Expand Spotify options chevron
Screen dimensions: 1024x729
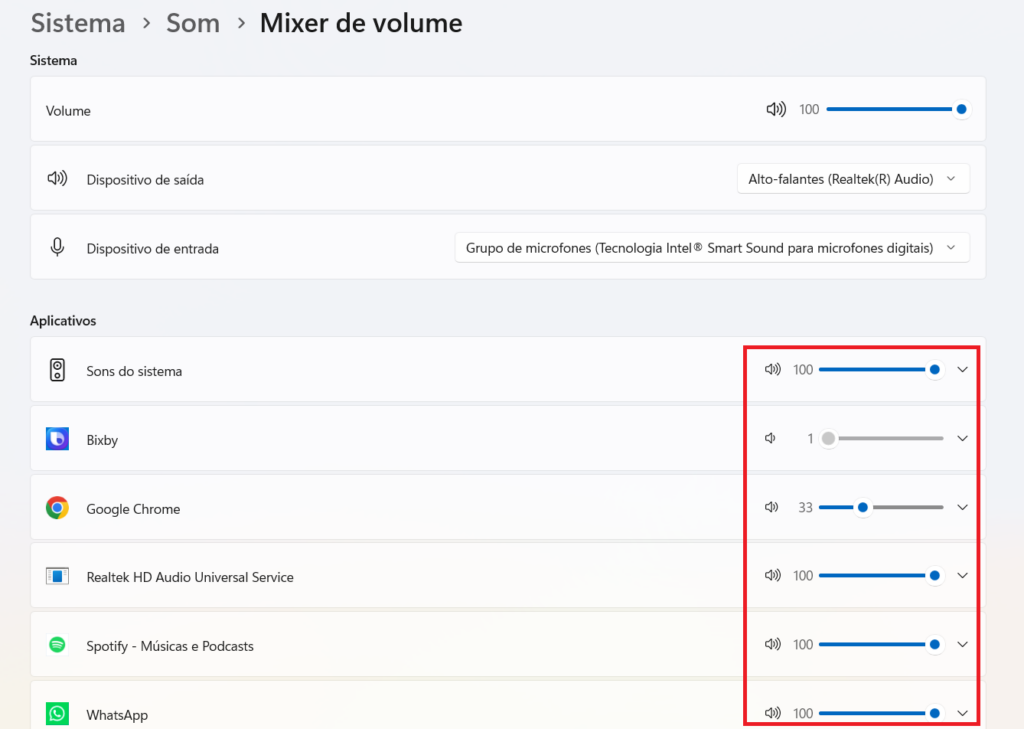(962, 644)
